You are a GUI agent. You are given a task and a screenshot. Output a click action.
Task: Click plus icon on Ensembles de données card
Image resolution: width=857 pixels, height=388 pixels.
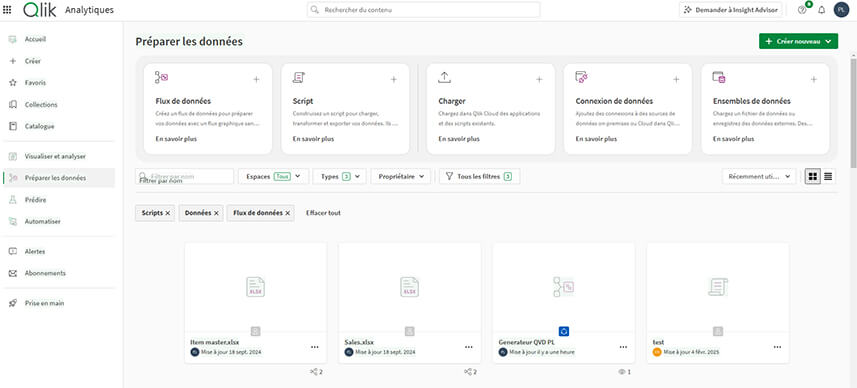click(x=814, y=80)
